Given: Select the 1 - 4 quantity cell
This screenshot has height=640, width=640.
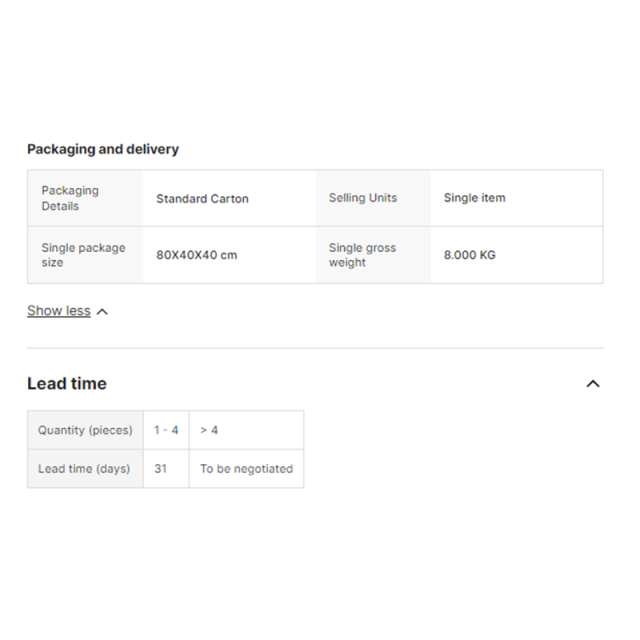Looking at the screenshot, I should pos(166,430).
